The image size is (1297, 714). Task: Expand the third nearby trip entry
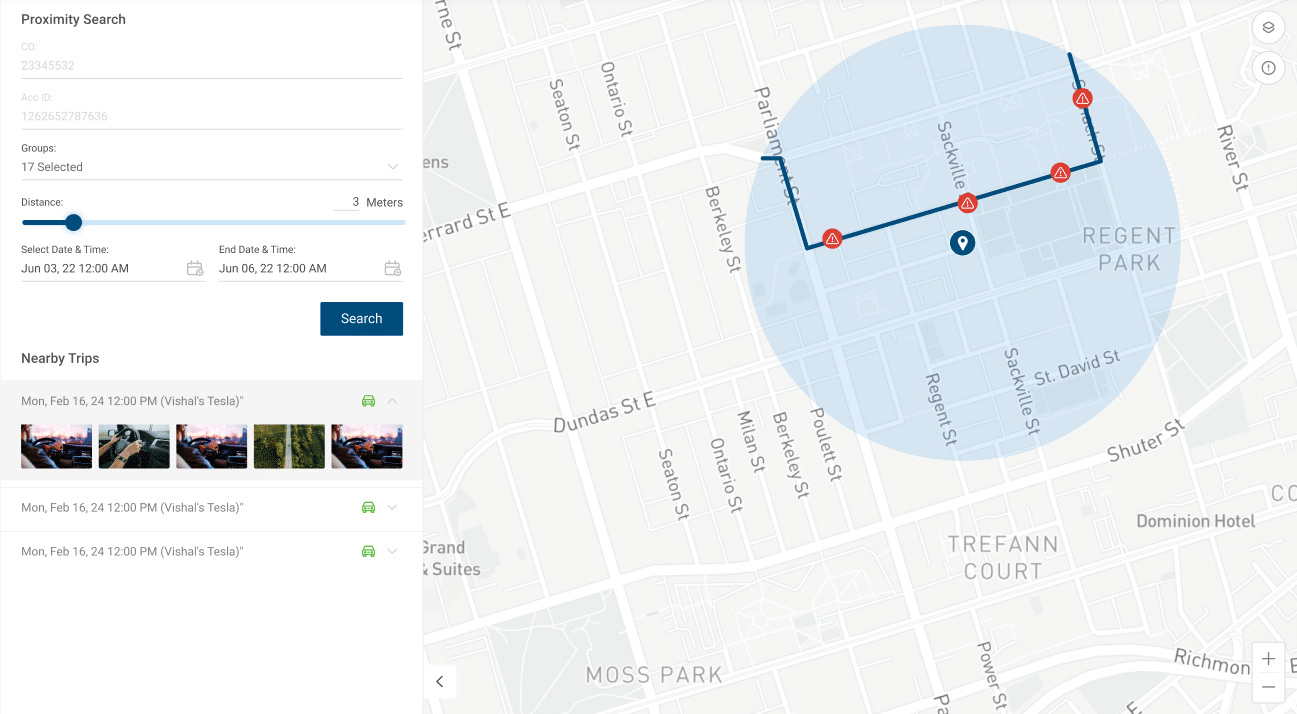pos(392,552)
